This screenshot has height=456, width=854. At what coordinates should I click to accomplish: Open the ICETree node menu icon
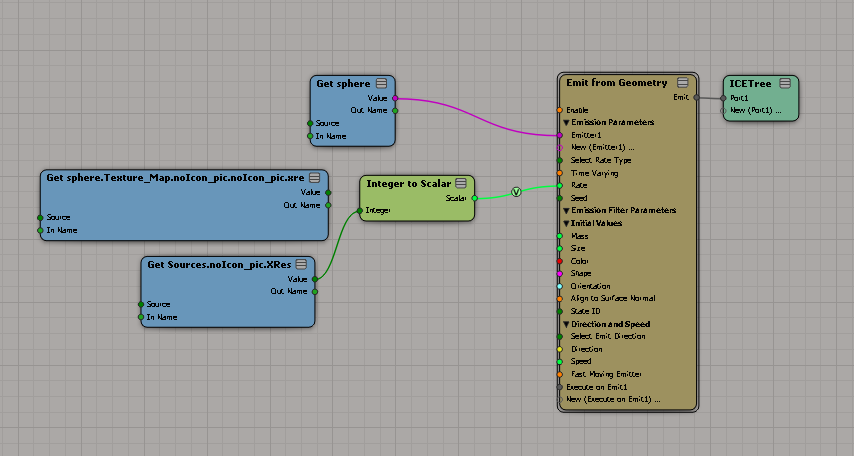(x=785, y=83)
